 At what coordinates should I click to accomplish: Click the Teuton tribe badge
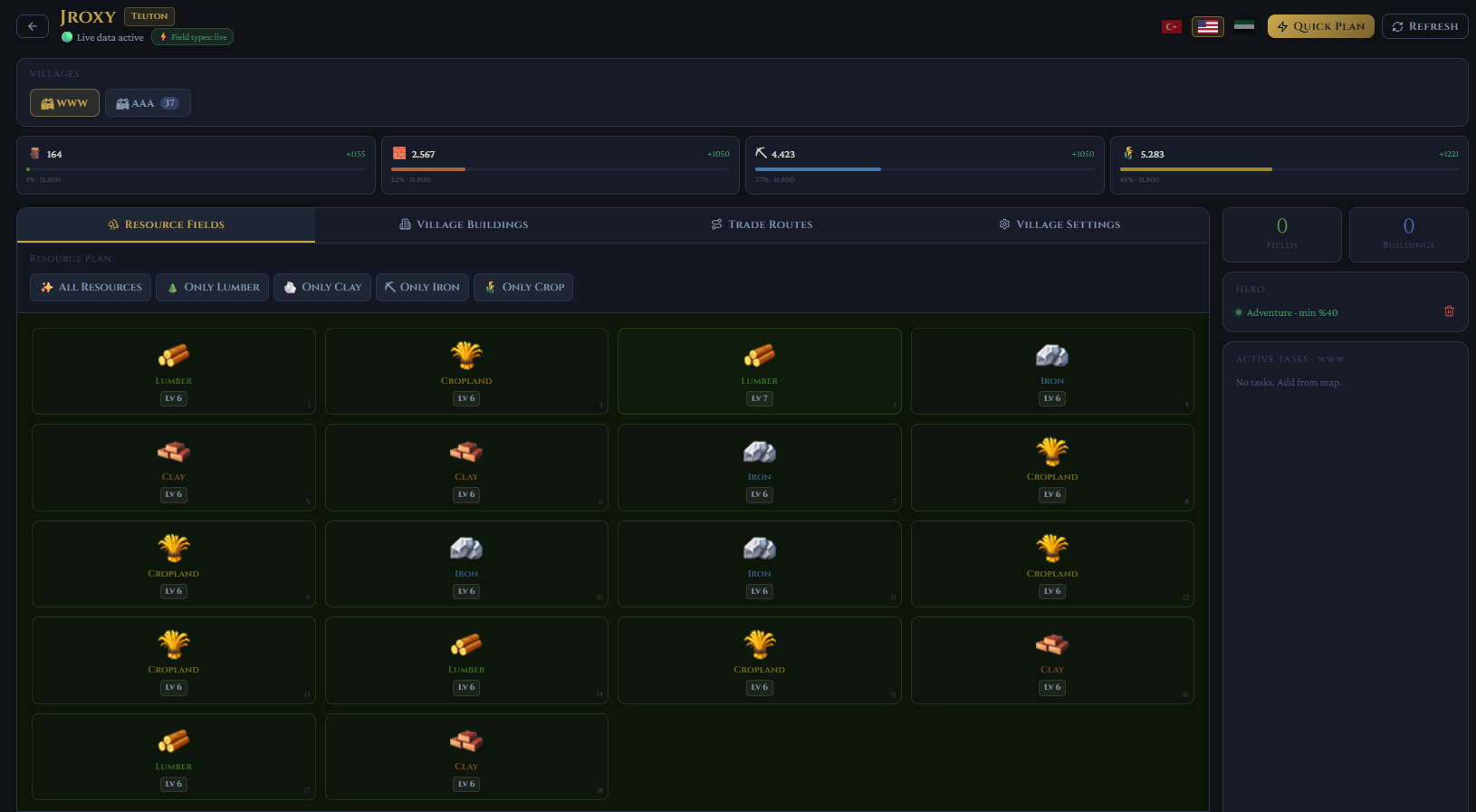[x=149, y=16]
